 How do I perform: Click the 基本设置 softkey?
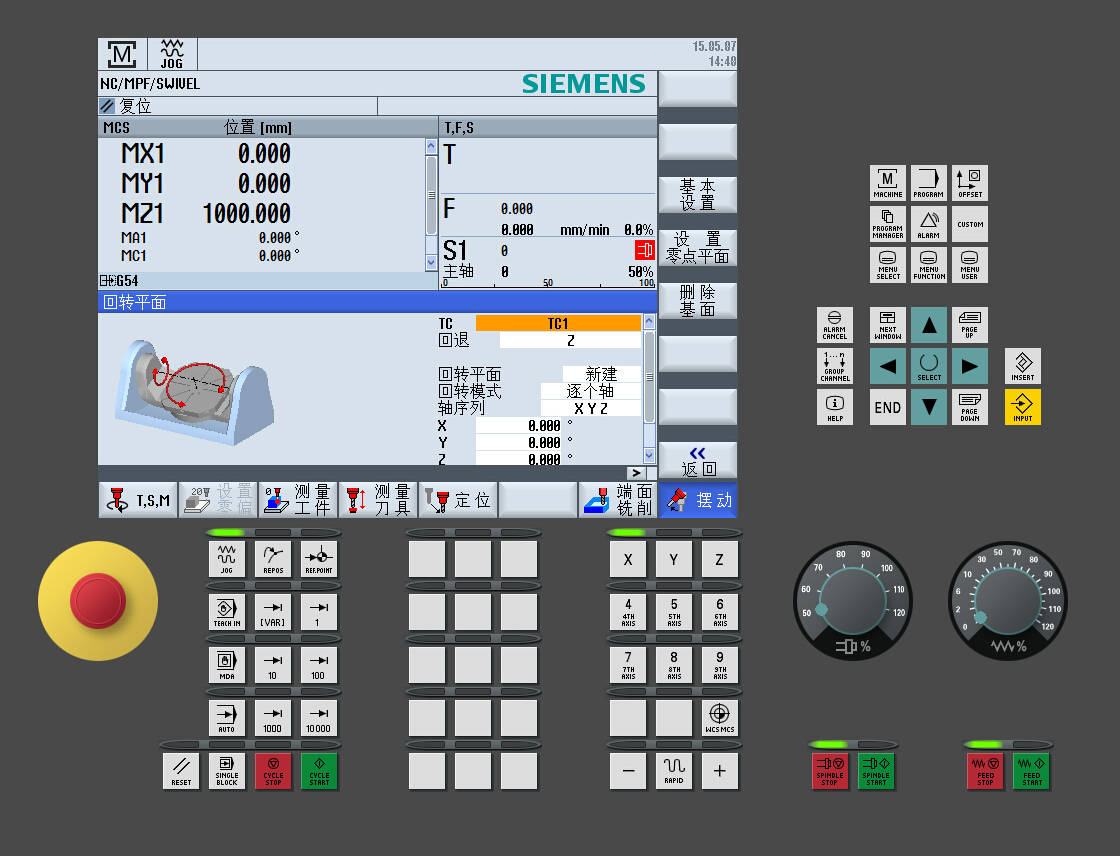(697, 194)
